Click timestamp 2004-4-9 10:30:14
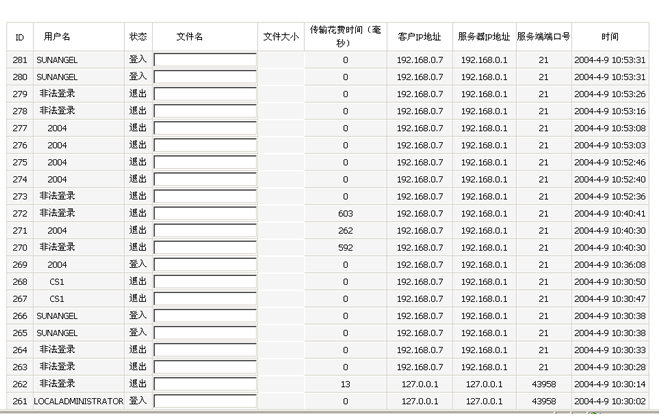Image resolution: width=659 pixels, height=416 pixels. (610, 384)
